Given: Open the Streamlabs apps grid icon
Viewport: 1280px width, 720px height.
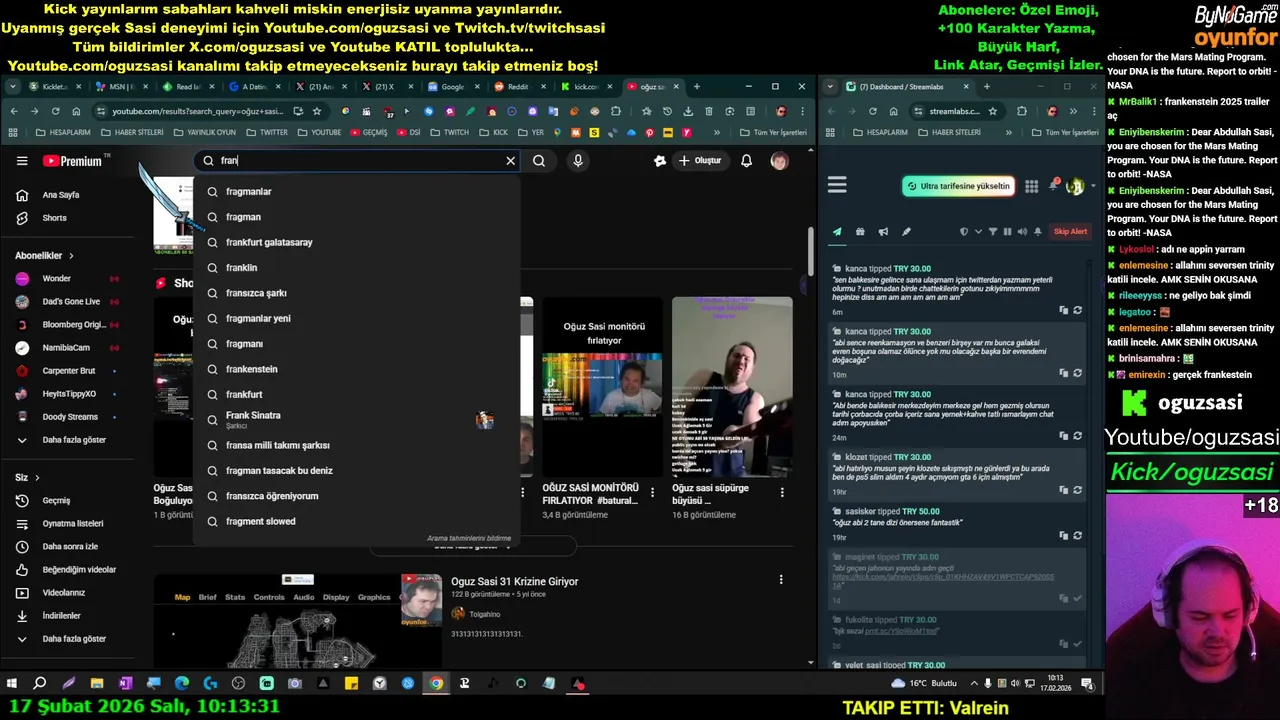Looking at the screenshot, I should (x=1031, y=186).
